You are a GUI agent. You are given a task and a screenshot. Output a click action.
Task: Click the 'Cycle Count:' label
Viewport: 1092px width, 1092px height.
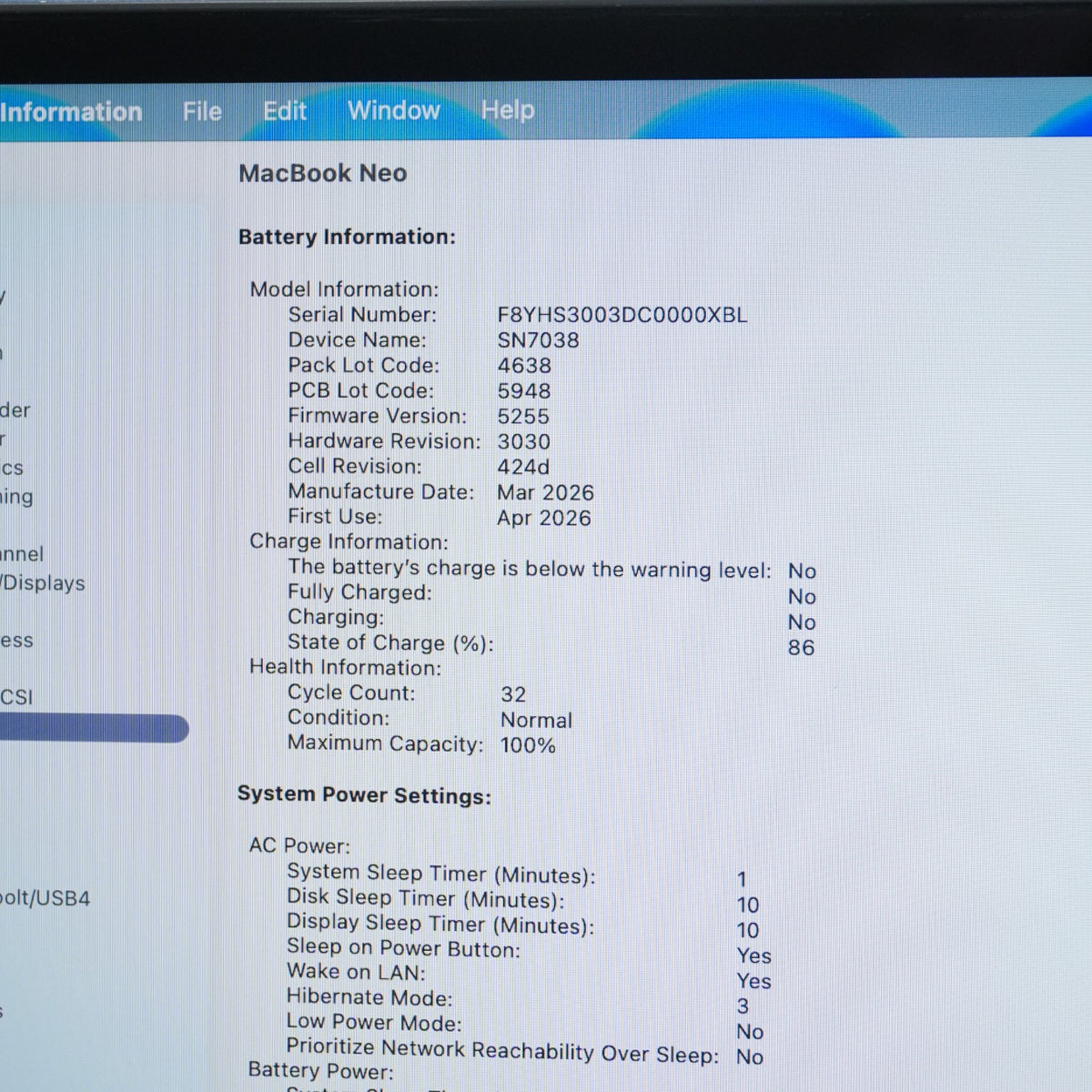[351, 693]
